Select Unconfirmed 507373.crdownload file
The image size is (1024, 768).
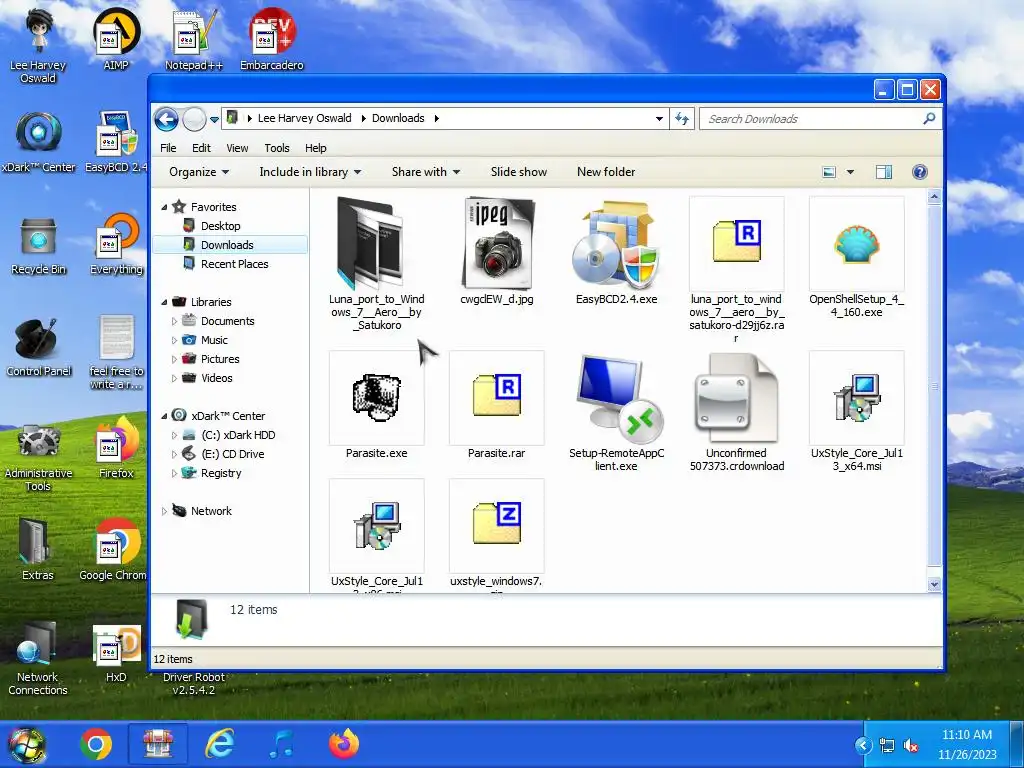click(737, 411)
